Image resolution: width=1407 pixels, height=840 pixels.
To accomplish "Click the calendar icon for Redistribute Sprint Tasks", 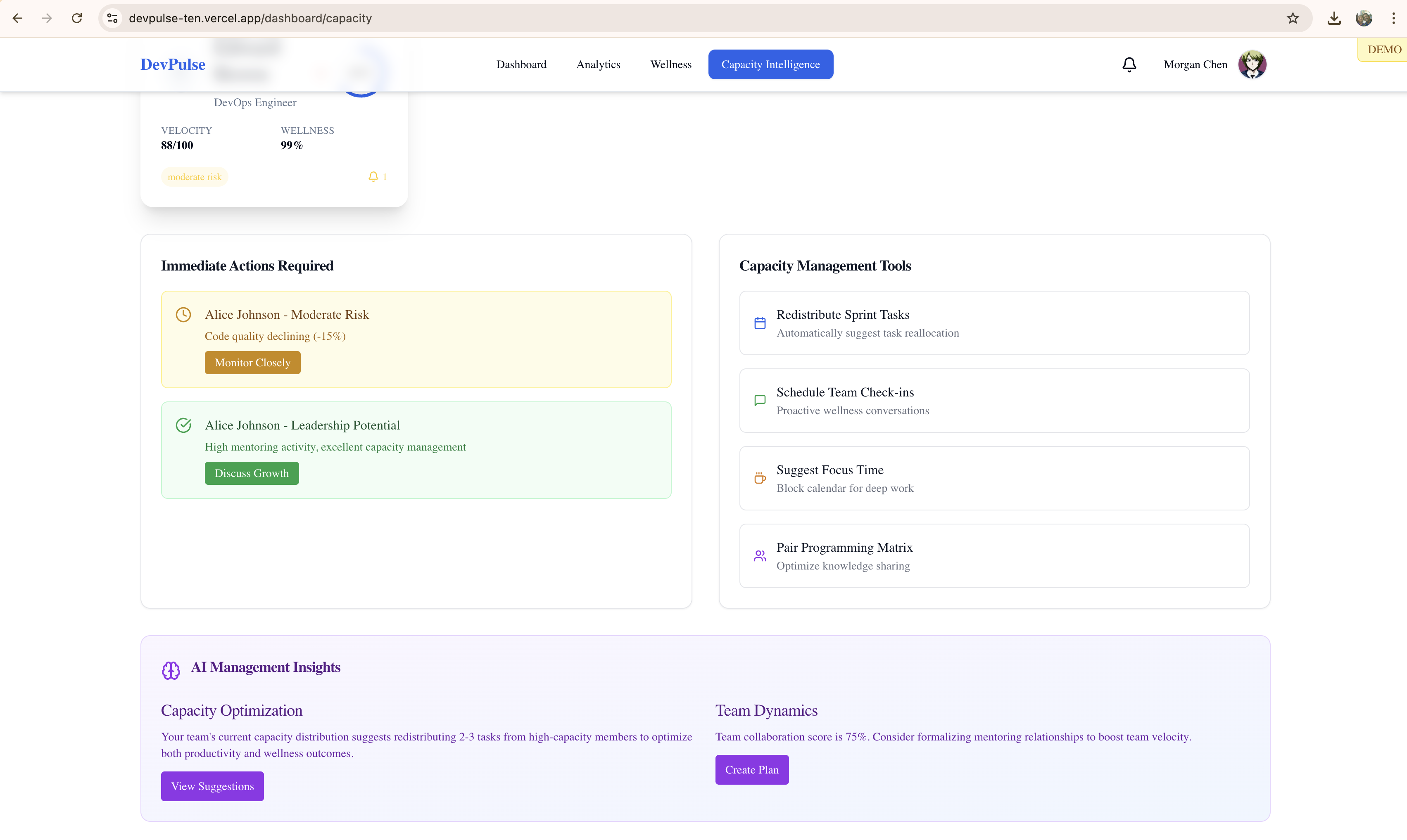I will point(760,323).
